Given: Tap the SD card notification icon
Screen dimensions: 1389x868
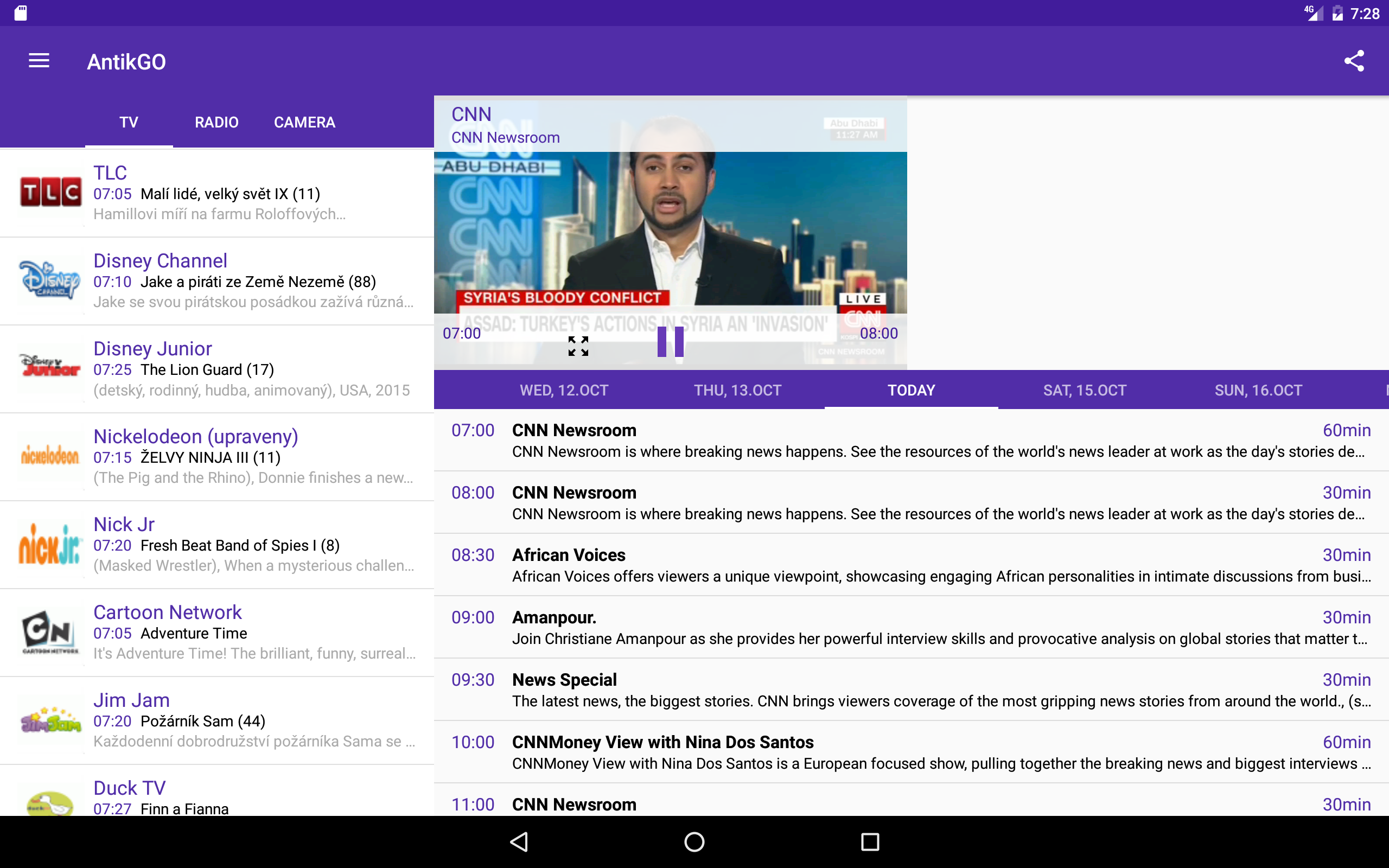Looking at the screenshot, I should [21, 12].
